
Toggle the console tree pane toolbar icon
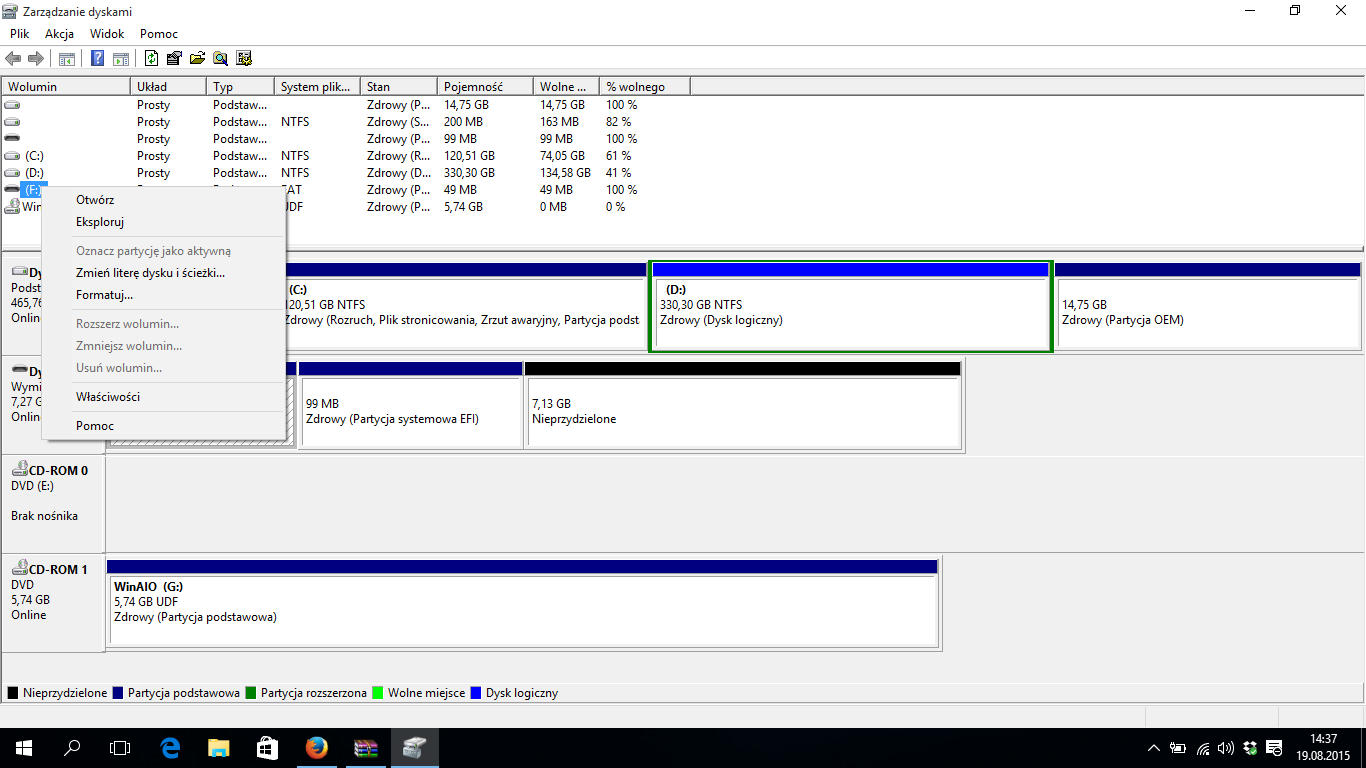tap(67, 58)
